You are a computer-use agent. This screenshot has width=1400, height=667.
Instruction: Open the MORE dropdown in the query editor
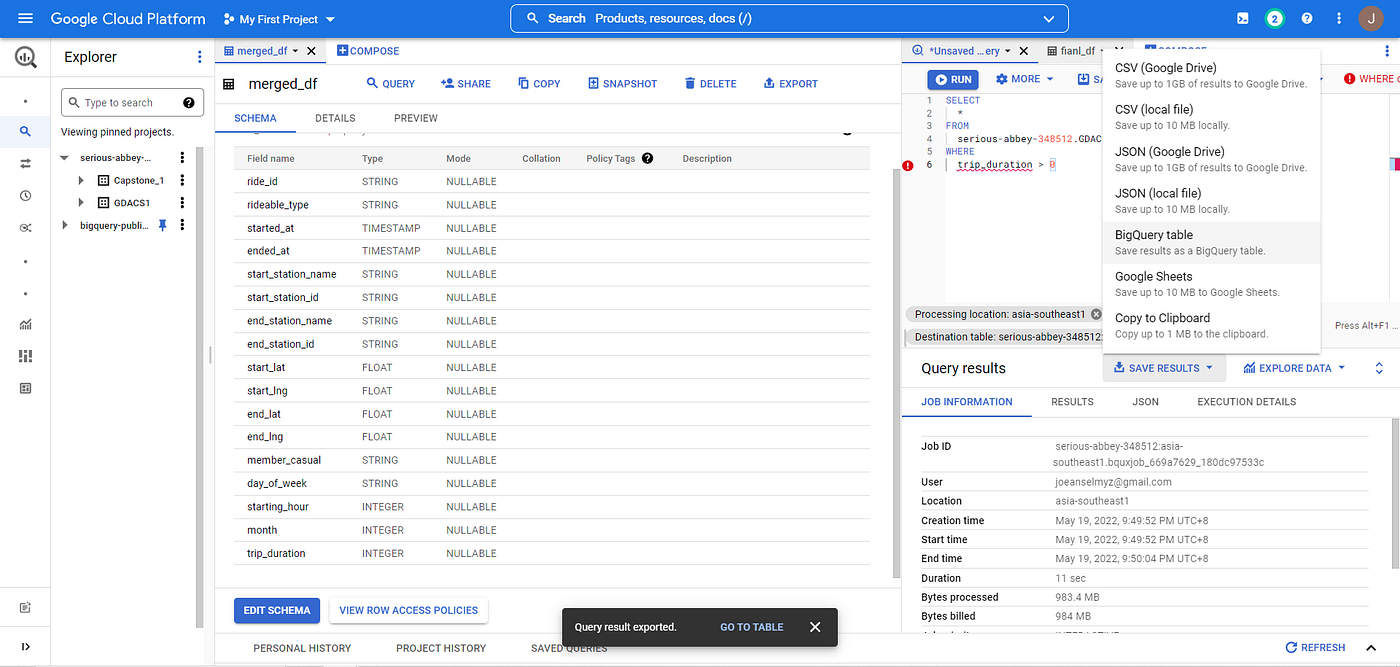1022,78
